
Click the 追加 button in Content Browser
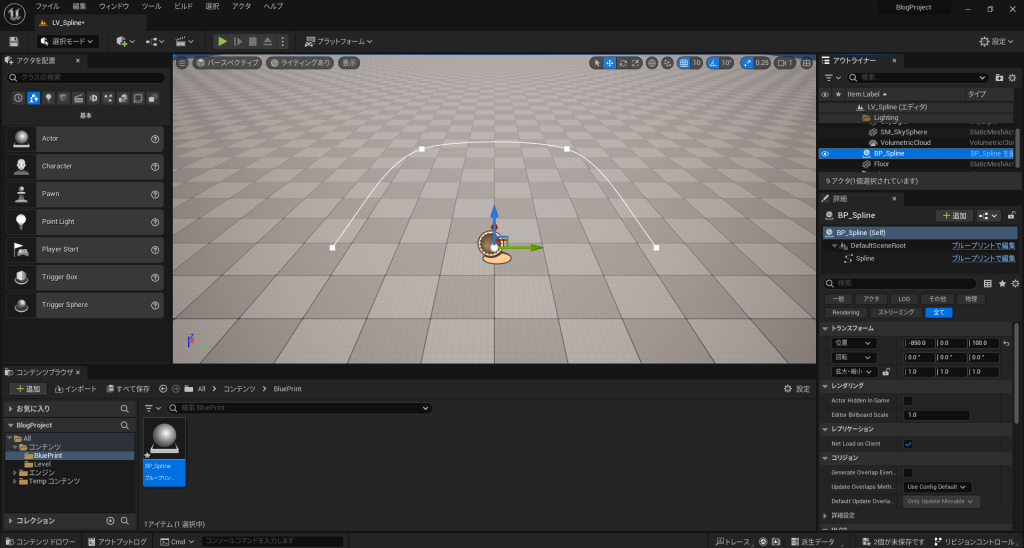[27, 388]
